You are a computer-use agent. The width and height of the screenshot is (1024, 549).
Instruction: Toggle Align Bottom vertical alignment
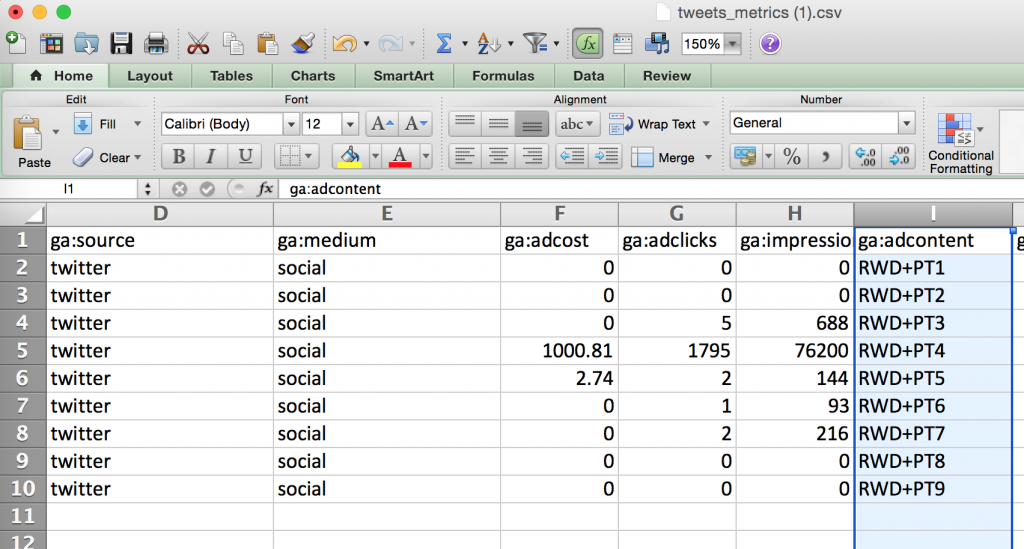pos(532,123)
